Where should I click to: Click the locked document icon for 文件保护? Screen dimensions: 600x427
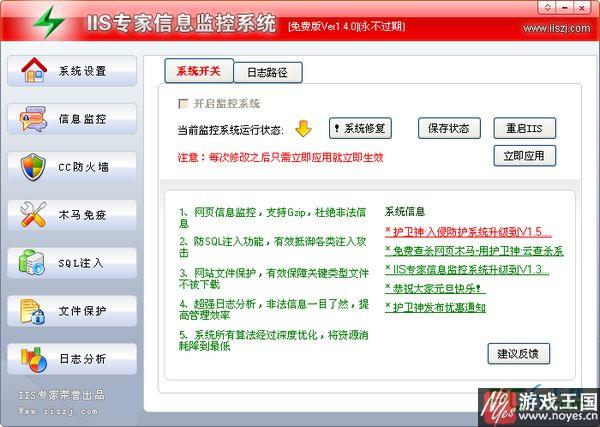point(33,311)
